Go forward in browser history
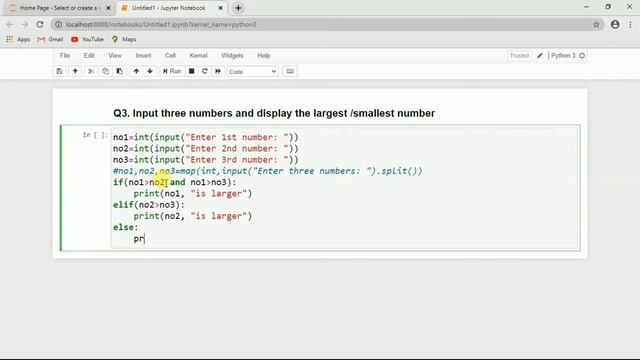The height and width of the screenshot is (360, 640). pos(25,24)
